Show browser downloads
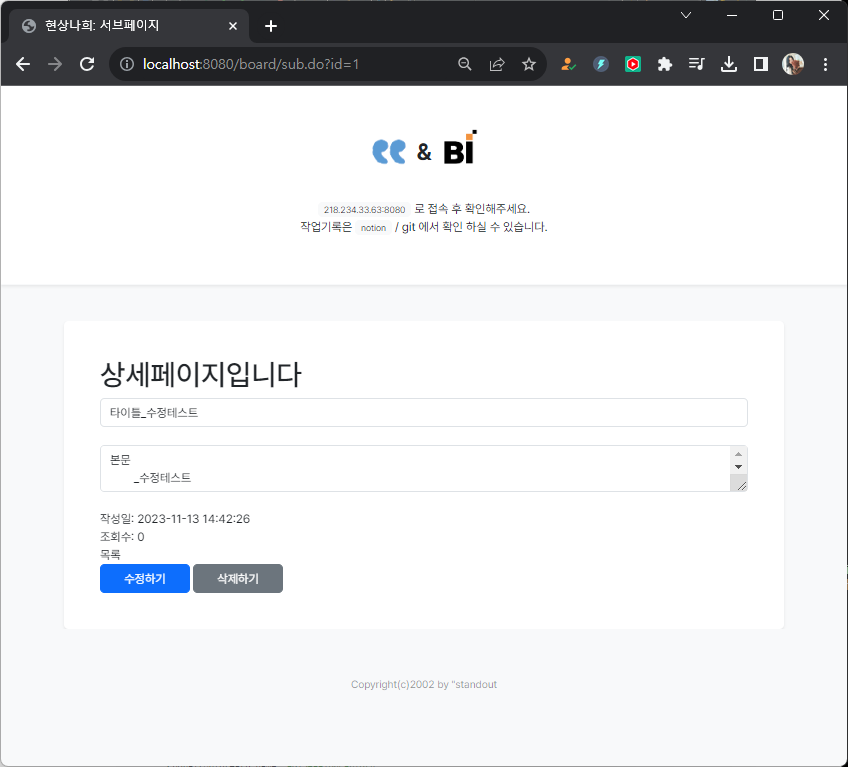848x767 pixels. (x=729, y=64)
